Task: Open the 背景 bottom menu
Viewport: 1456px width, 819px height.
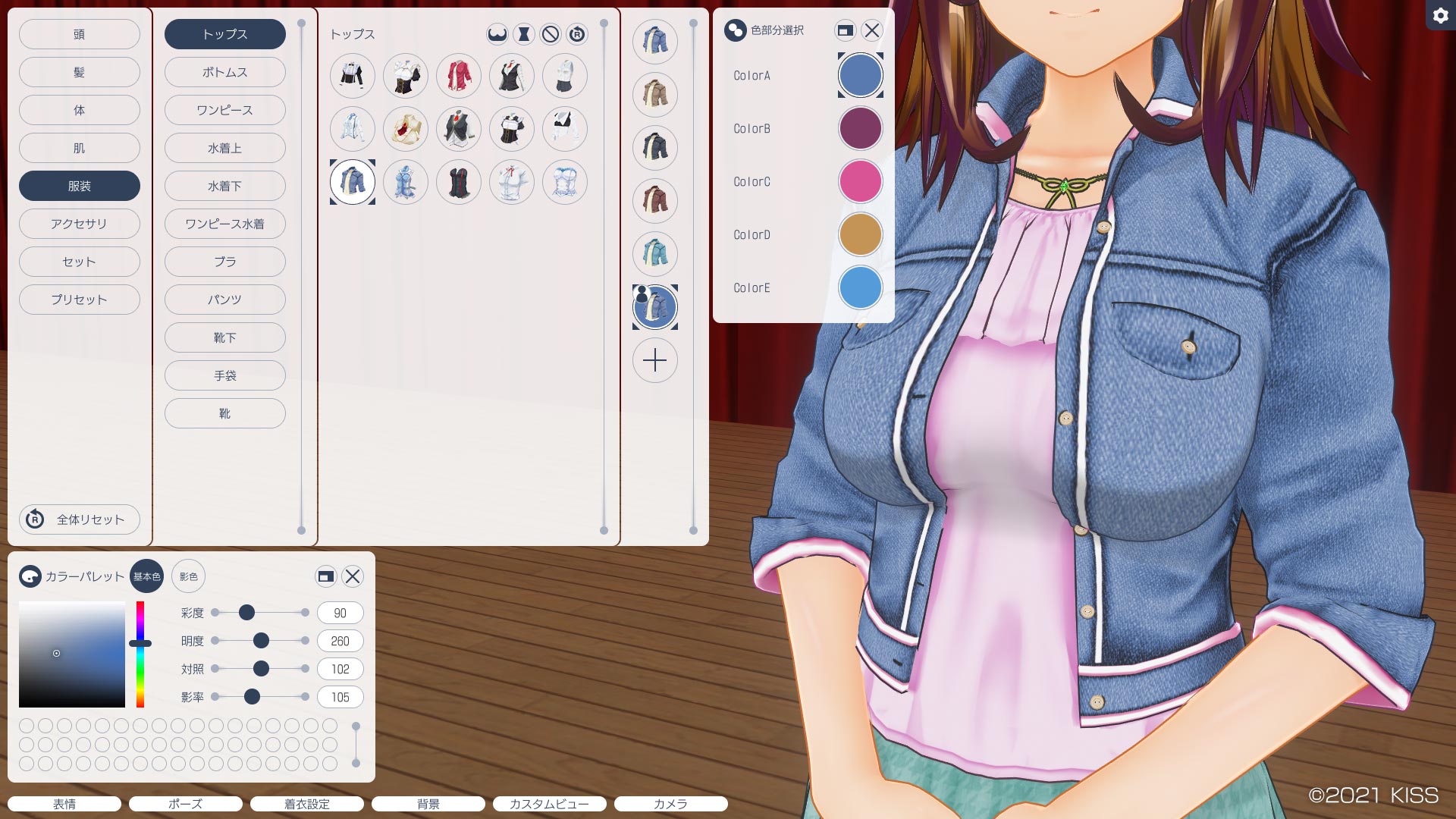Action: click(428, 804)
